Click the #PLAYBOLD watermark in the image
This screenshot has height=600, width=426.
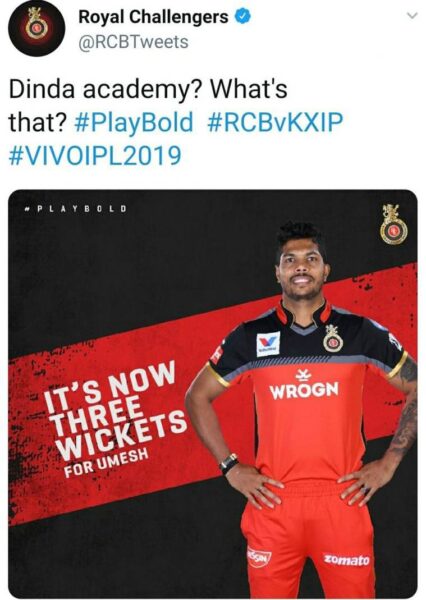[75, 209]
